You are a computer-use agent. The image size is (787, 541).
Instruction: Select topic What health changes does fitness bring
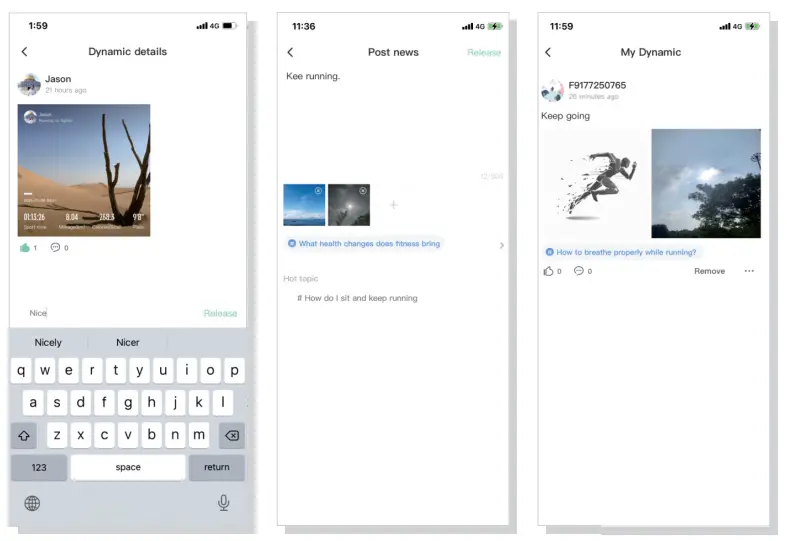pos(364,243)
